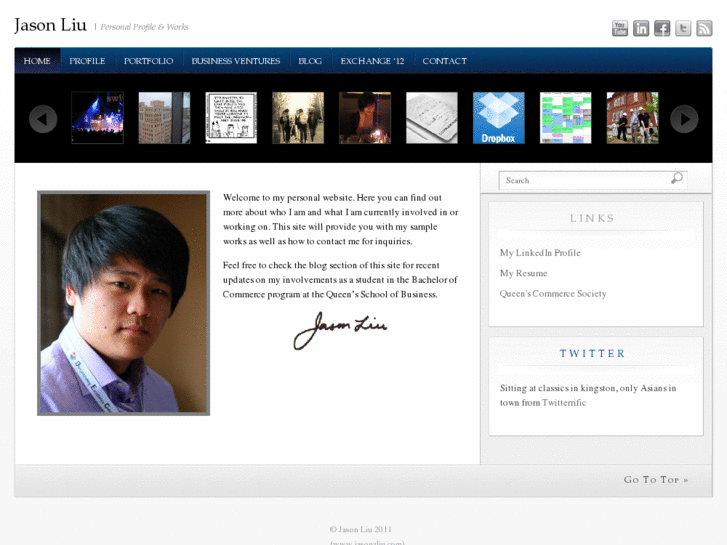Click the 'Personal Profile & Works' tagline
727x545 pixels.
(145, 27)
